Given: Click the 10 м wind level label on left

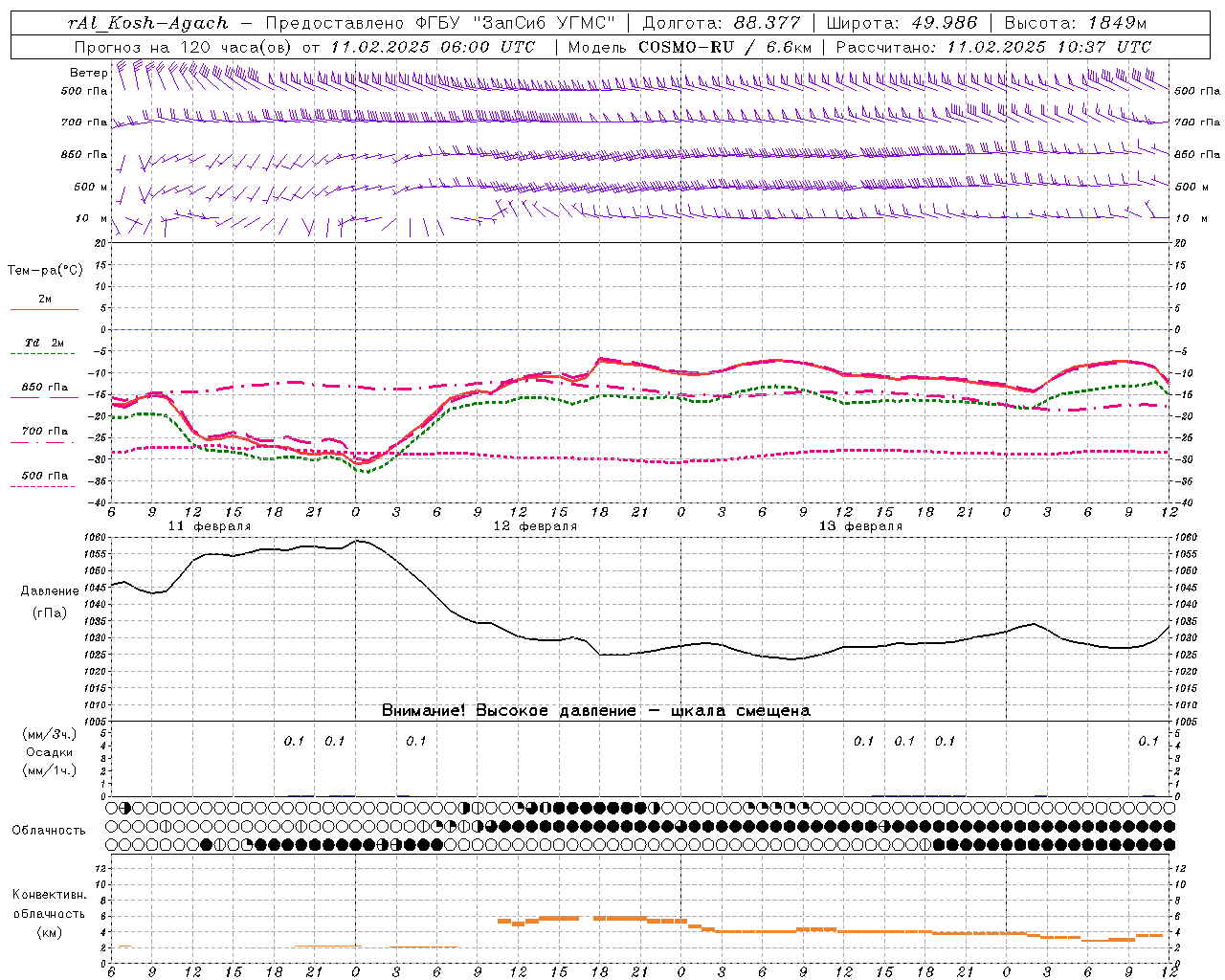Looking at the screenshot, I should tap(92, 218).
